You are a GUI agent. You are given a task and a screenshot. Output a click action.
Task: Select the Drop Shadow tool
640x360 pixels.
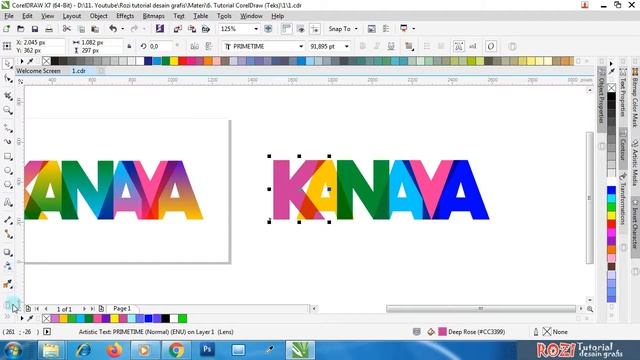click(8, 252)
